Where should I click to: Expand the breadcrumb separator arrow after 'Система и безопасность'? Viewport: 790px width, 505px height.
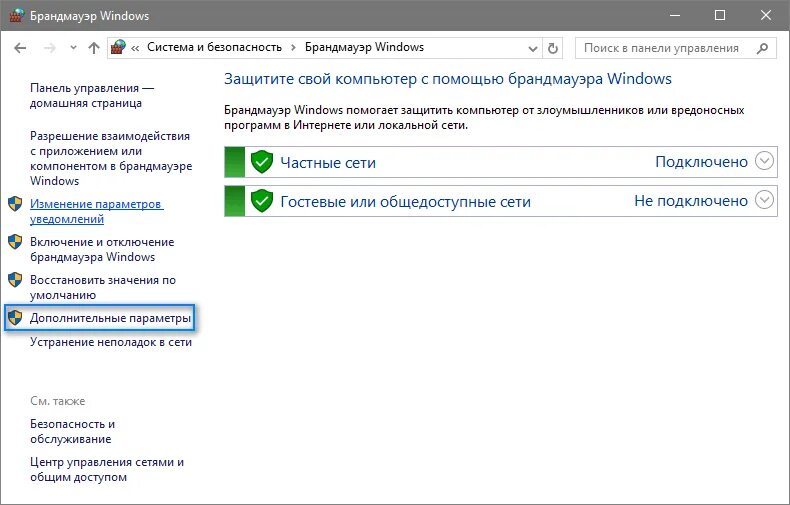click(293, 48)
